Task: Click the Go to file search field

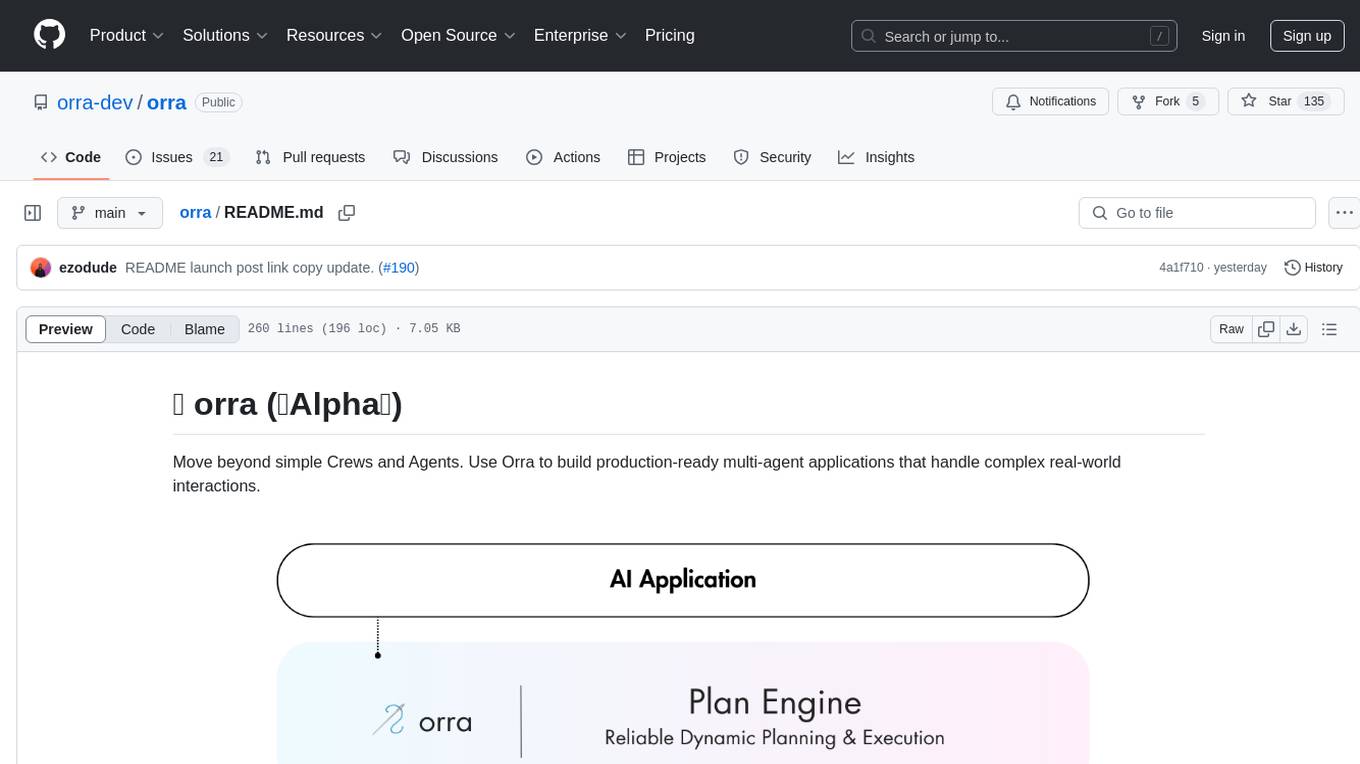Action: click(1197, 213)
